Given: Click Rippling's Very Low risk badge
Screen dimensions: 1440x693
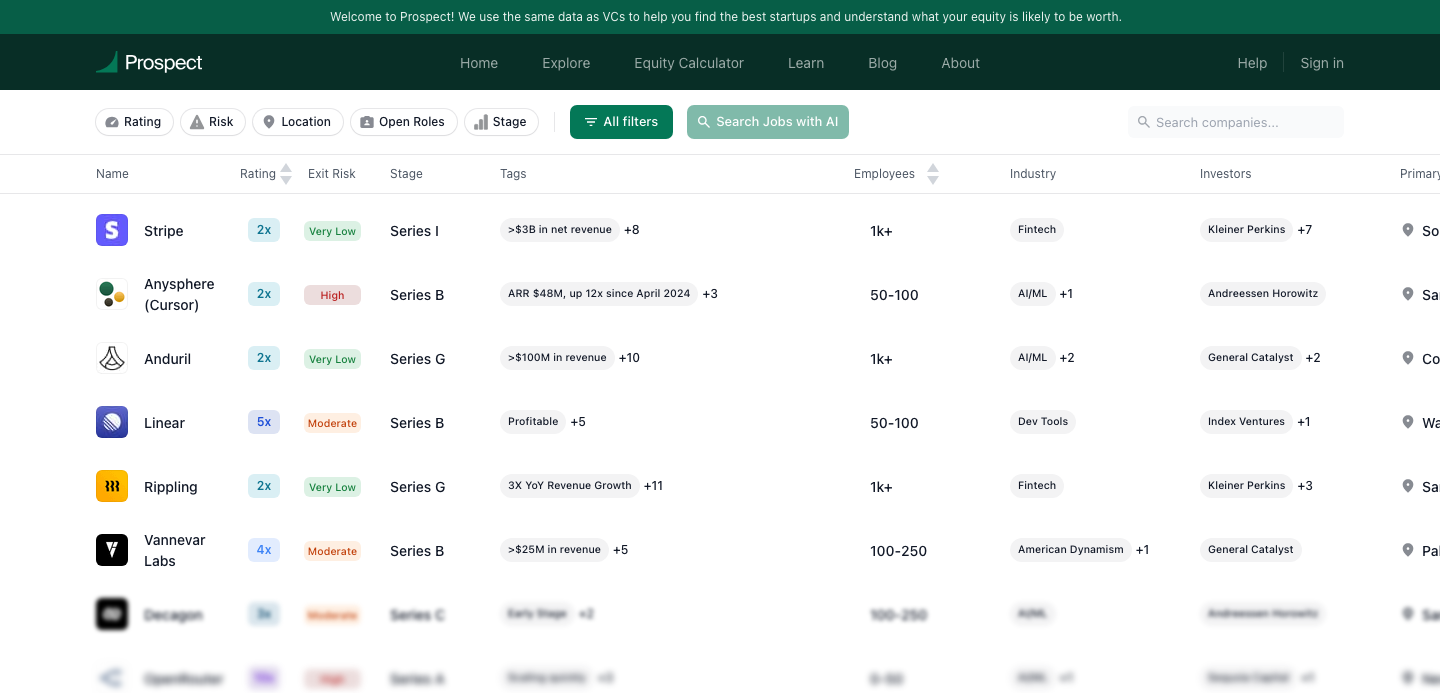Looking at the screenshot, I should coord(332,487).
